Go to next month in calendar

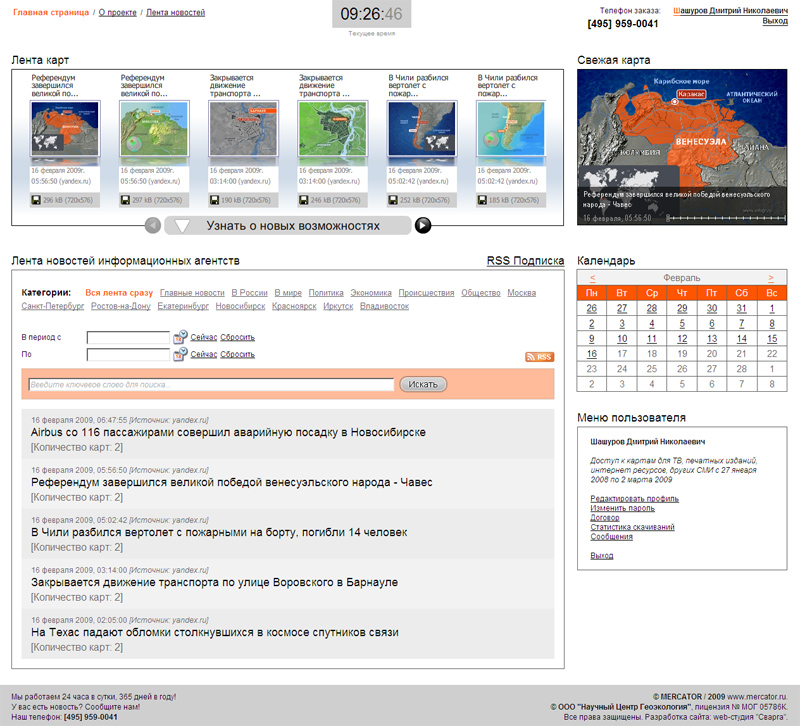pos(770,277)
